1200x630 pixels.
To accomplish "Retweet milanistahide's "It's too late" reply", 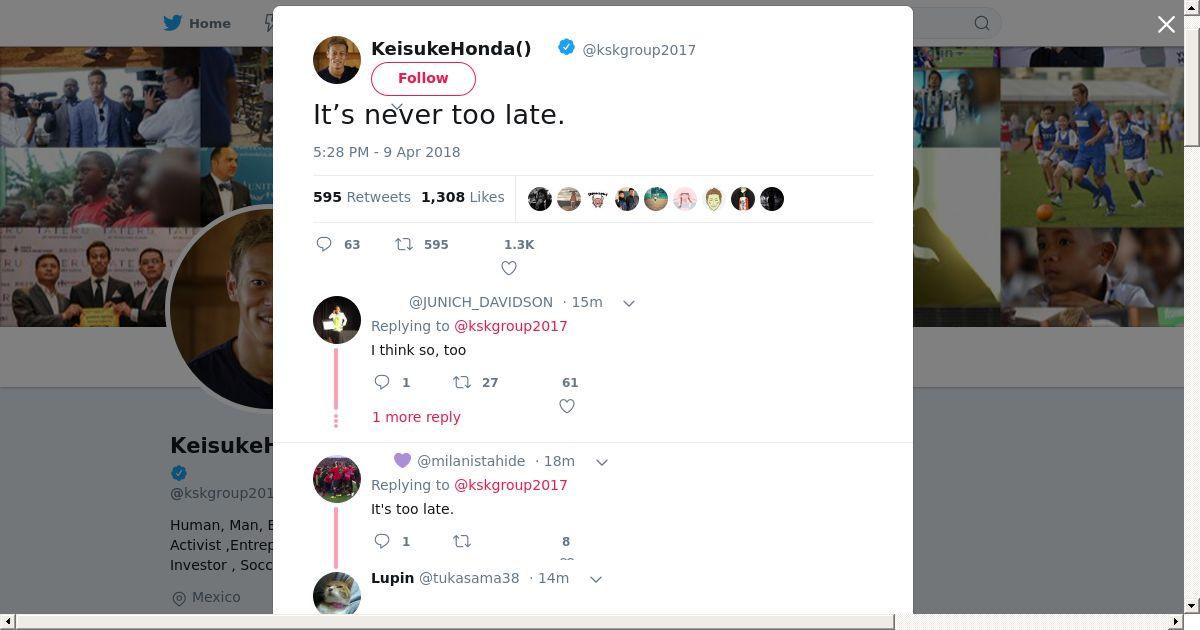I will [x=462, y=541].
